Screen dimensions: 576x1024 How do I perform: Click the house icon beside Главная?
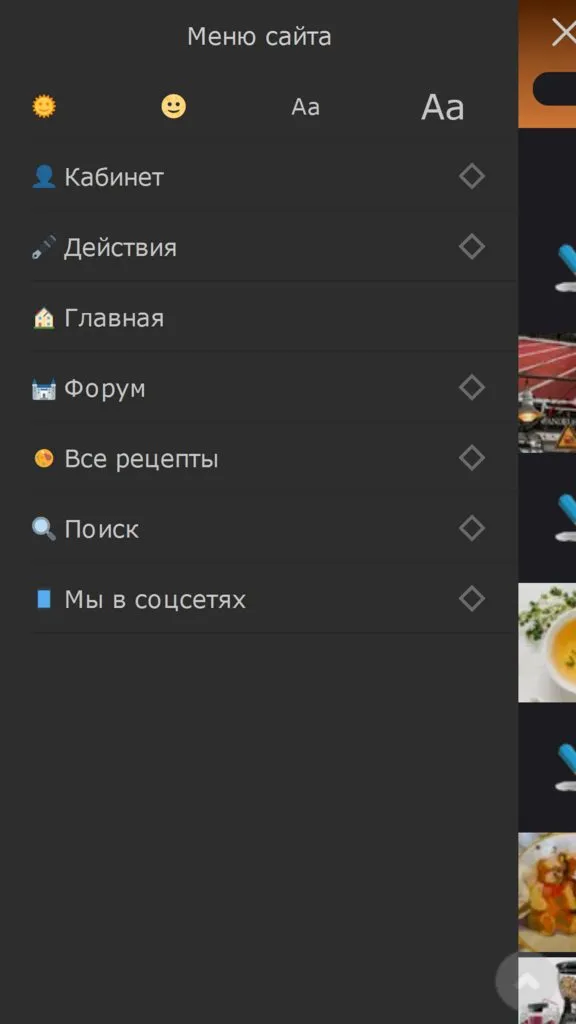point(44,318)
